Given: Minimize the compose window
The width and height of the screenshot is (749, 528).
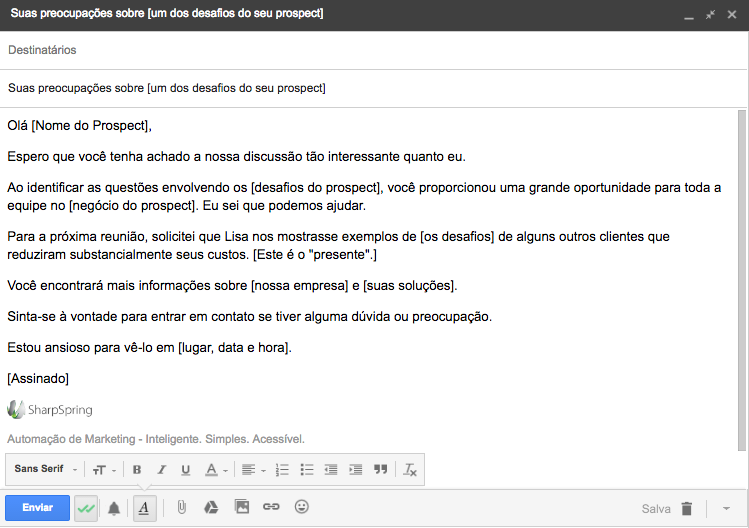Looking at the screenshot, I should (689, 16).
